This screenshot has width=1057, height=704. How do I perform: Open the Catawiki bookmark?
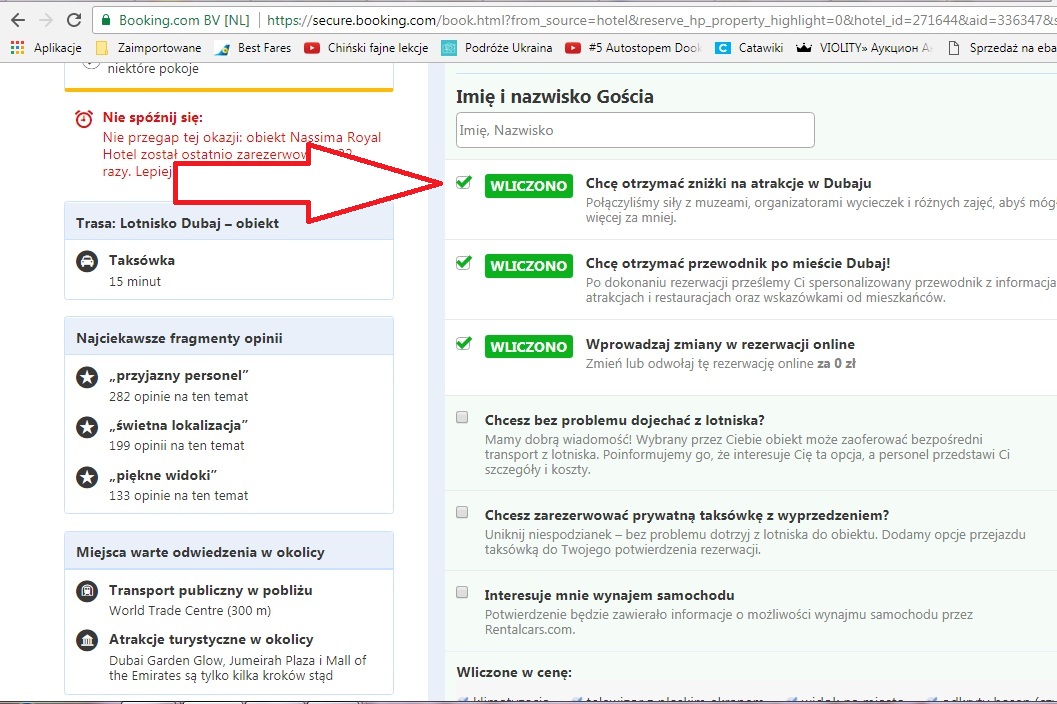(x=749, y=48)
